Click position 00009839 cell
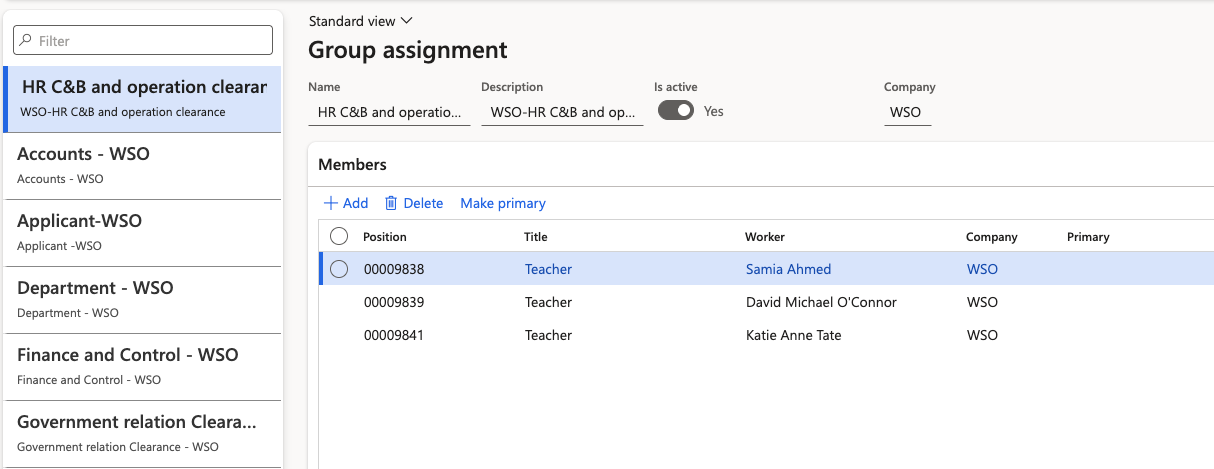Viewport: 1214px width, 469px height. [x=393, y=302]
